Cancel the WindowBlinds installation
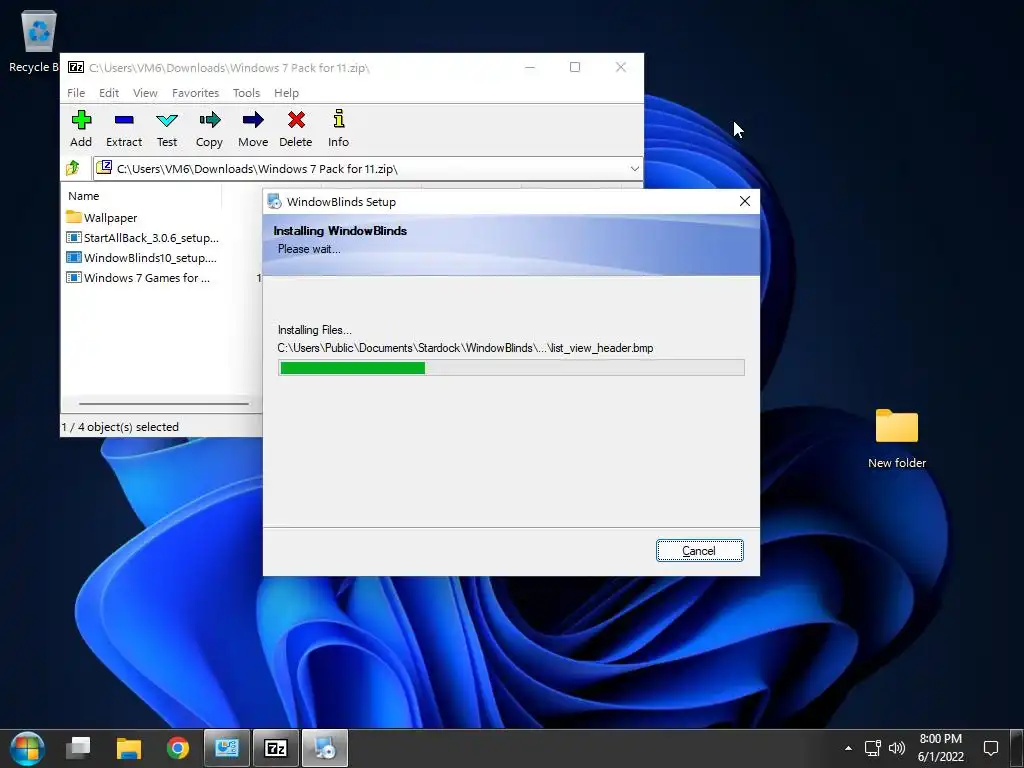The image size is (1024, 768). point(699,551)
